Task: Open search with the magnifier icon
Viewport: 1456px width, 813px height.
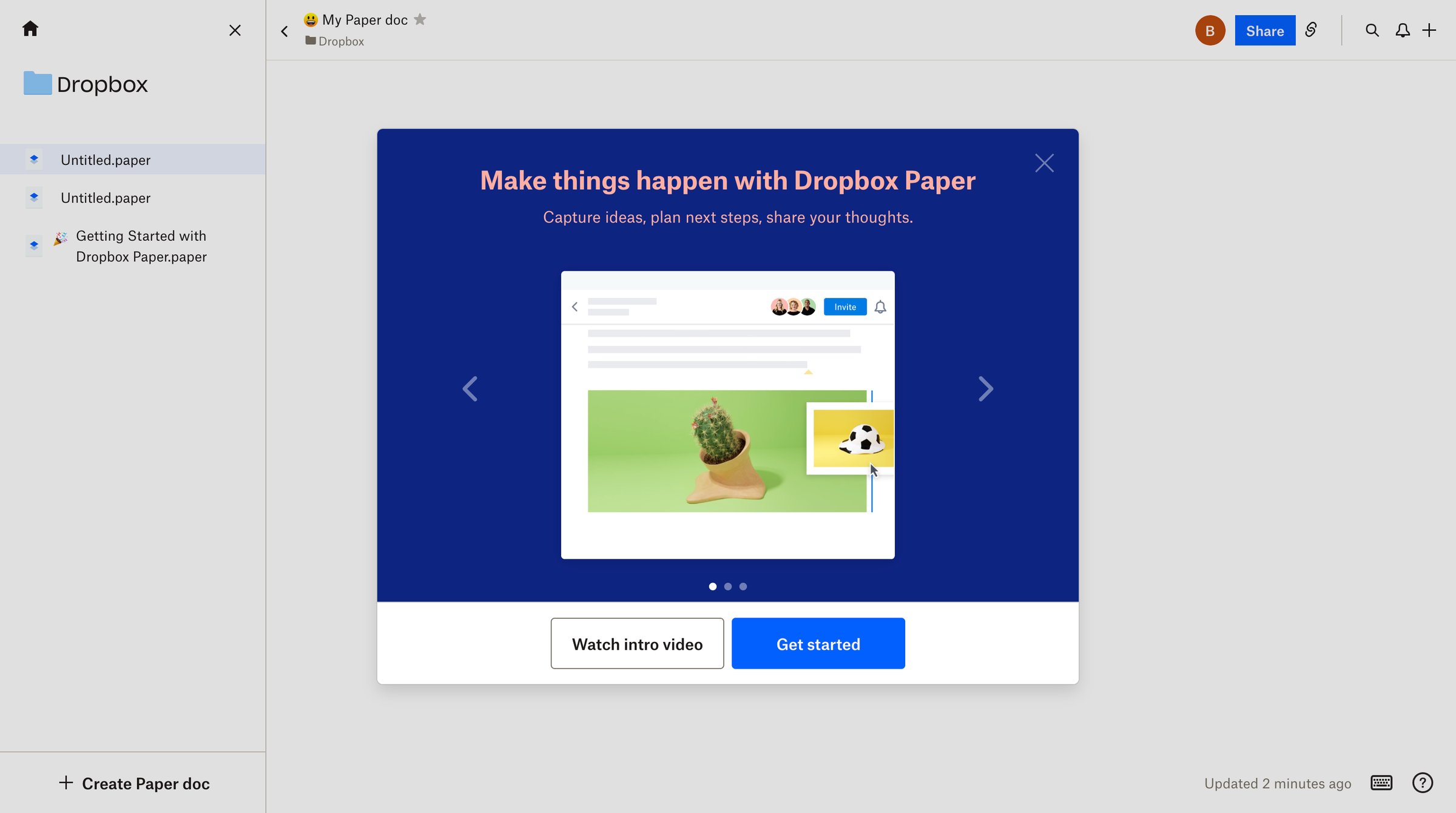Action: coord(1372,30)
